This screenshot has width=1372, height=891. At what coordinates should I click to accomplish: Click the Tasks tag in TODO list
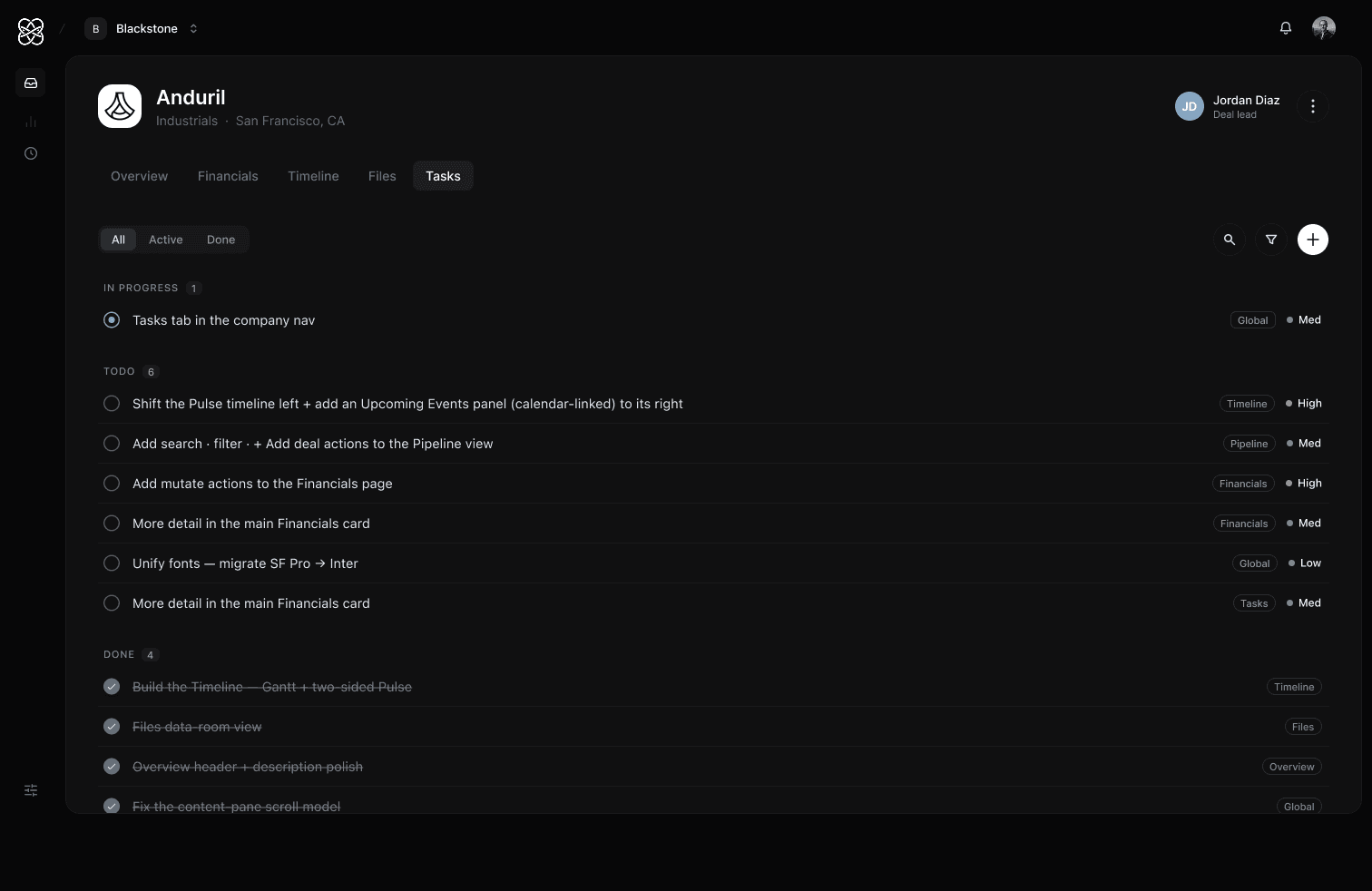click(1254, 603)
